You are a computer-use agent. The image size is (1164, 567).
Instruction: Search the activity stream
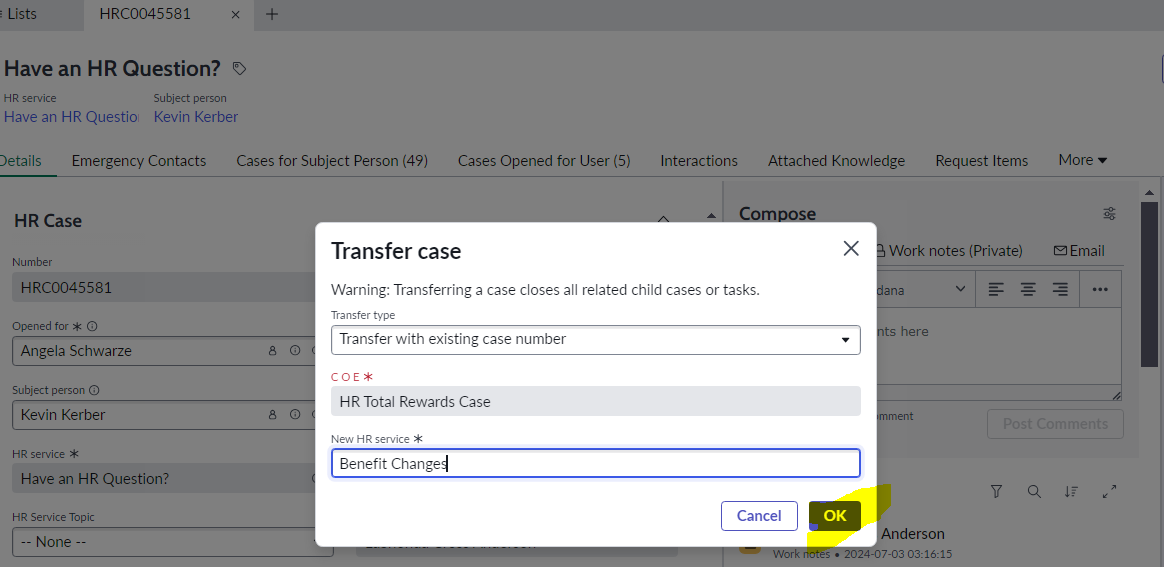[1034, 491]
